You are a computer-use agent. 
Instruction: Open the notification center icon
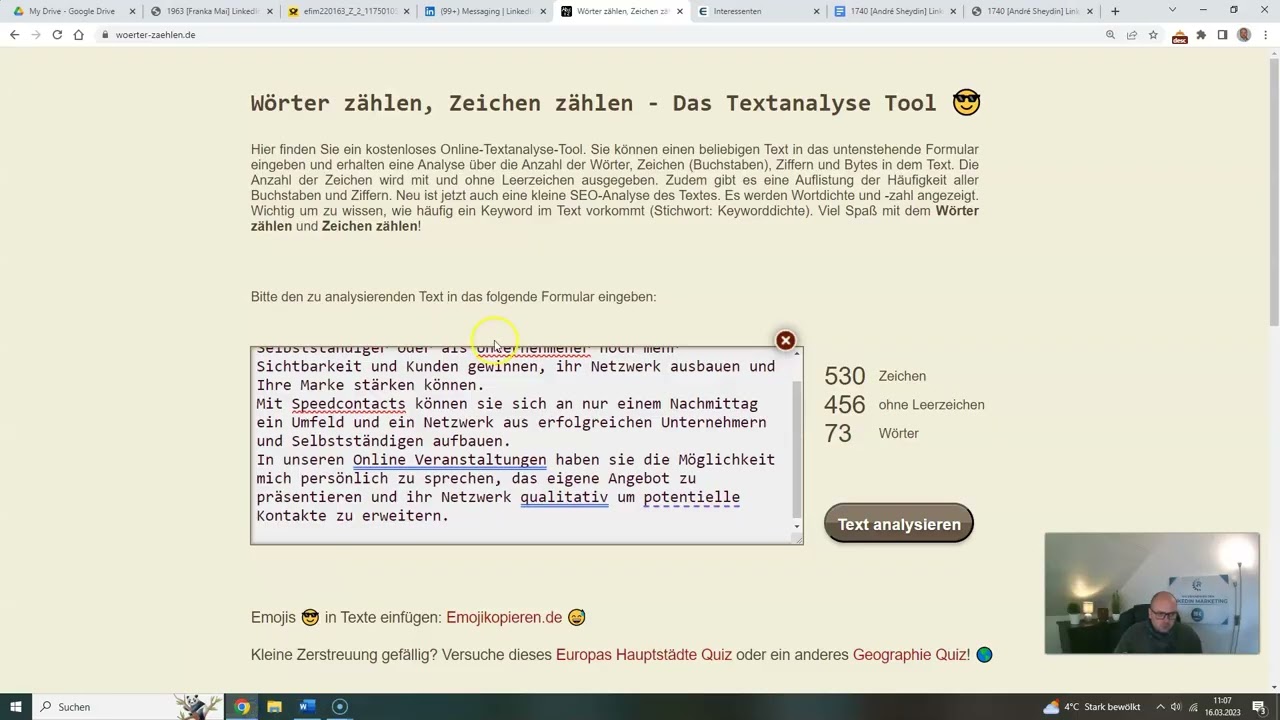[1258, 706]
